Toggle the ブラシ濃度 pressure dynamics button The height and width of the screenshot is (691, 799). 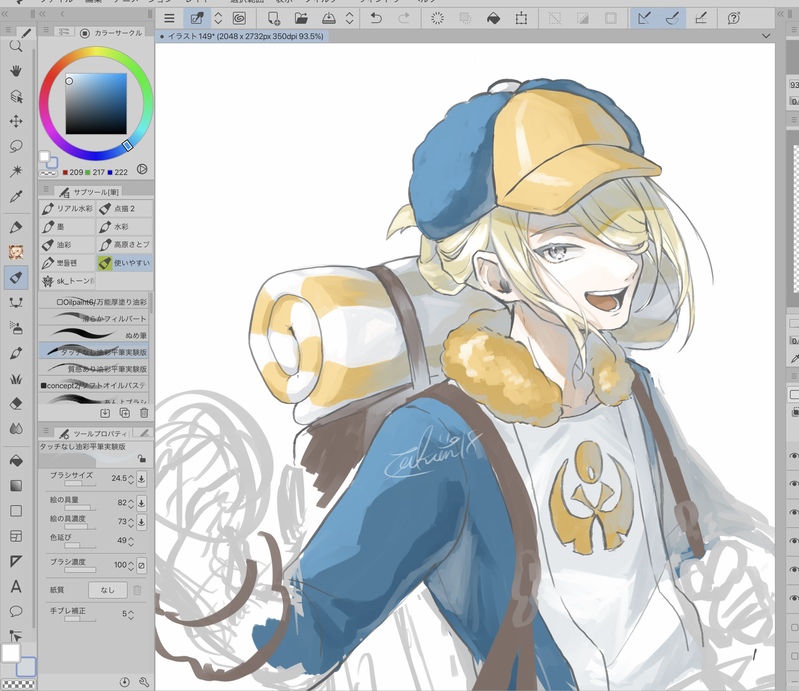(142, 565)
